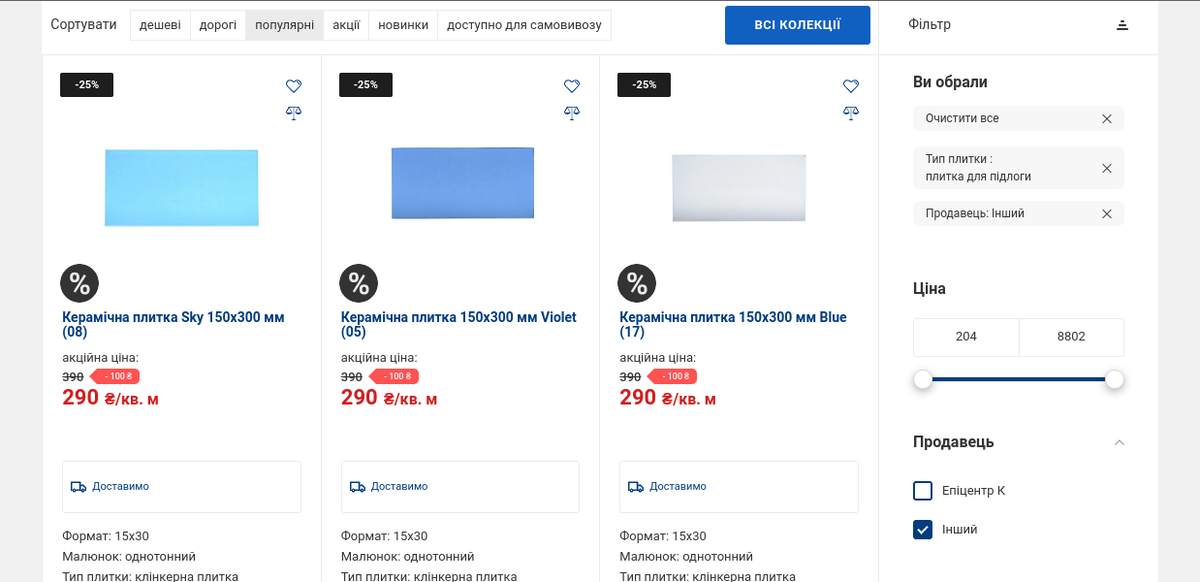This screenshot has height=582, width=1200.
Task: Sort by 'дешеві' option
Action: pos(160,25)
